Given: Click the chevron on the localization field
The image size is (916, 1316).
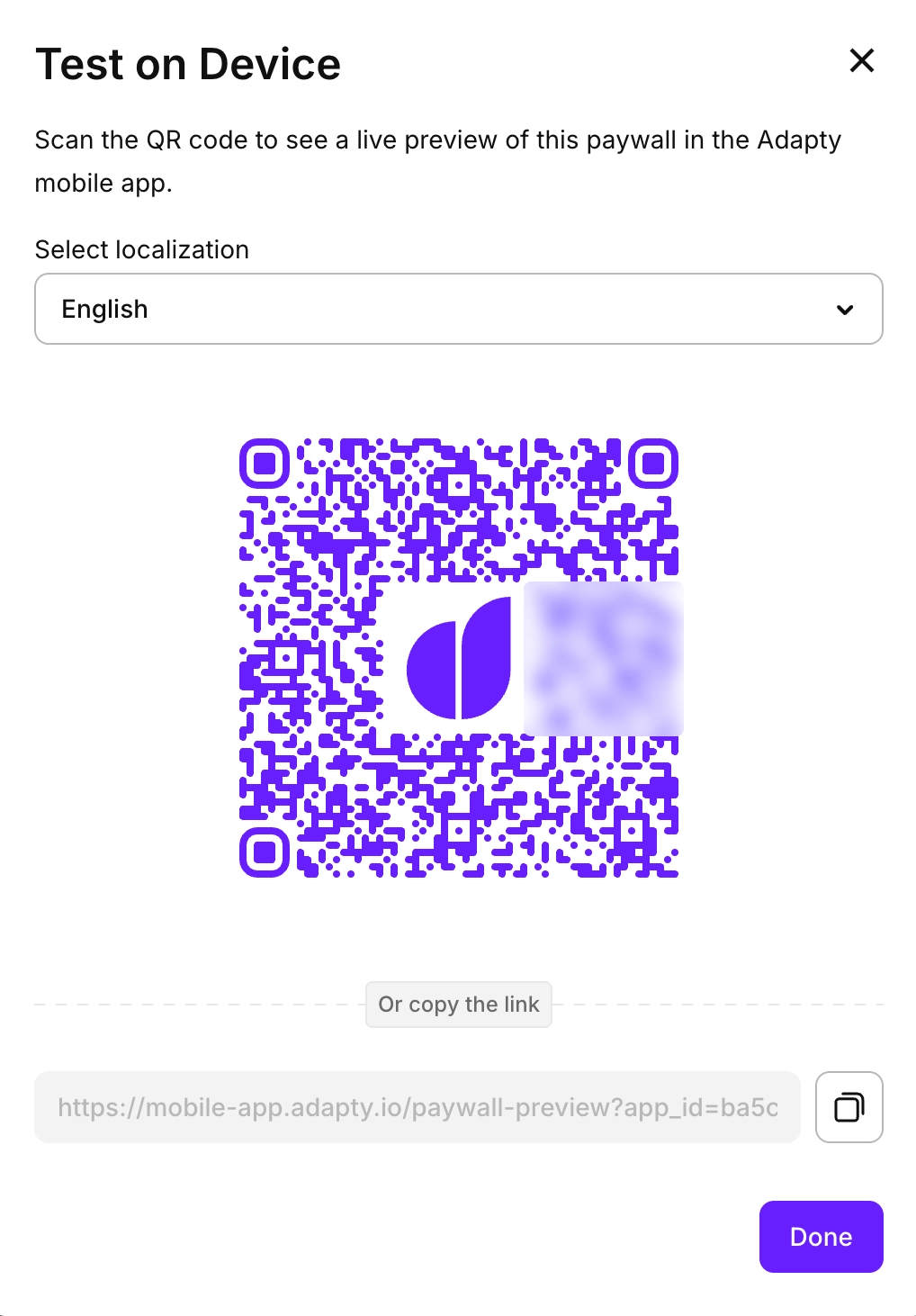Looking at the screenshot, I should (843, 310).
